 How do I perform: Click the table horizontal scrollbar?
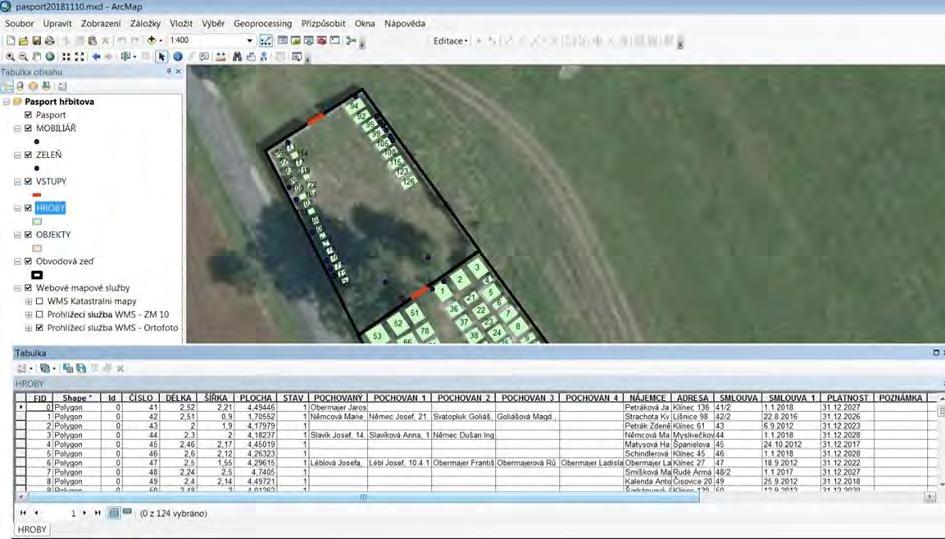(x=363, y=497)
